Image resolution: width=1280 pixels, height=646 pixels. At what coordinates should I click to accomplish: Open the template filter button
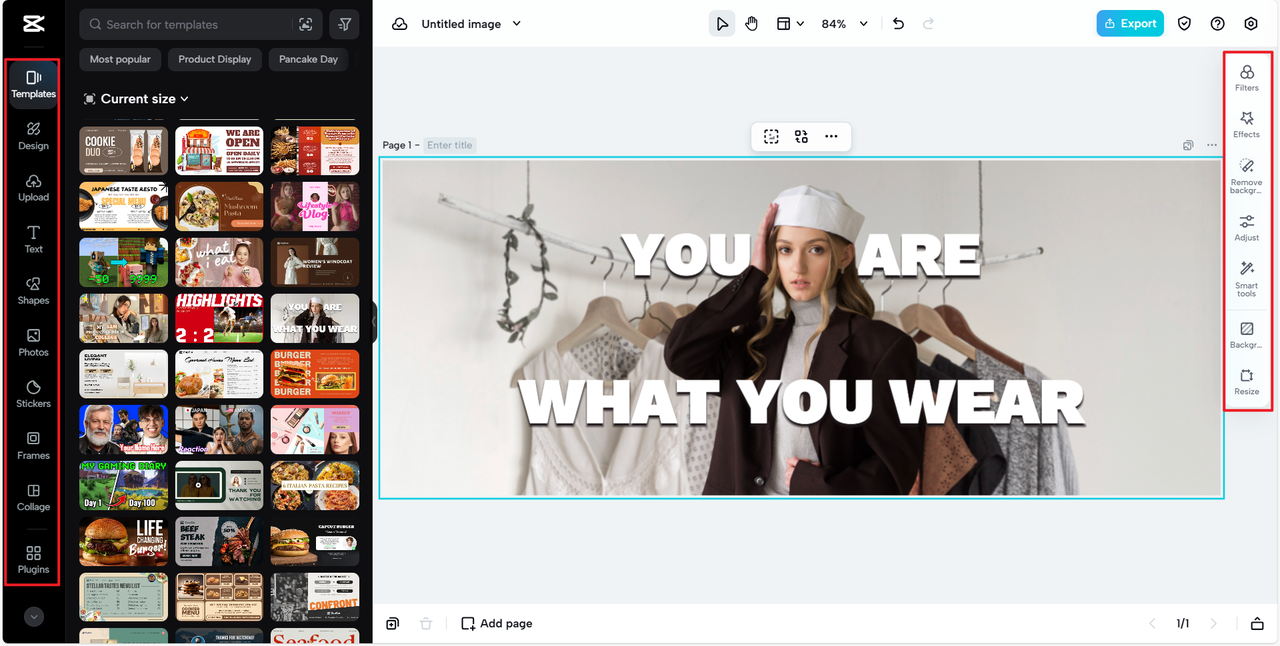[x=344, y=24]
